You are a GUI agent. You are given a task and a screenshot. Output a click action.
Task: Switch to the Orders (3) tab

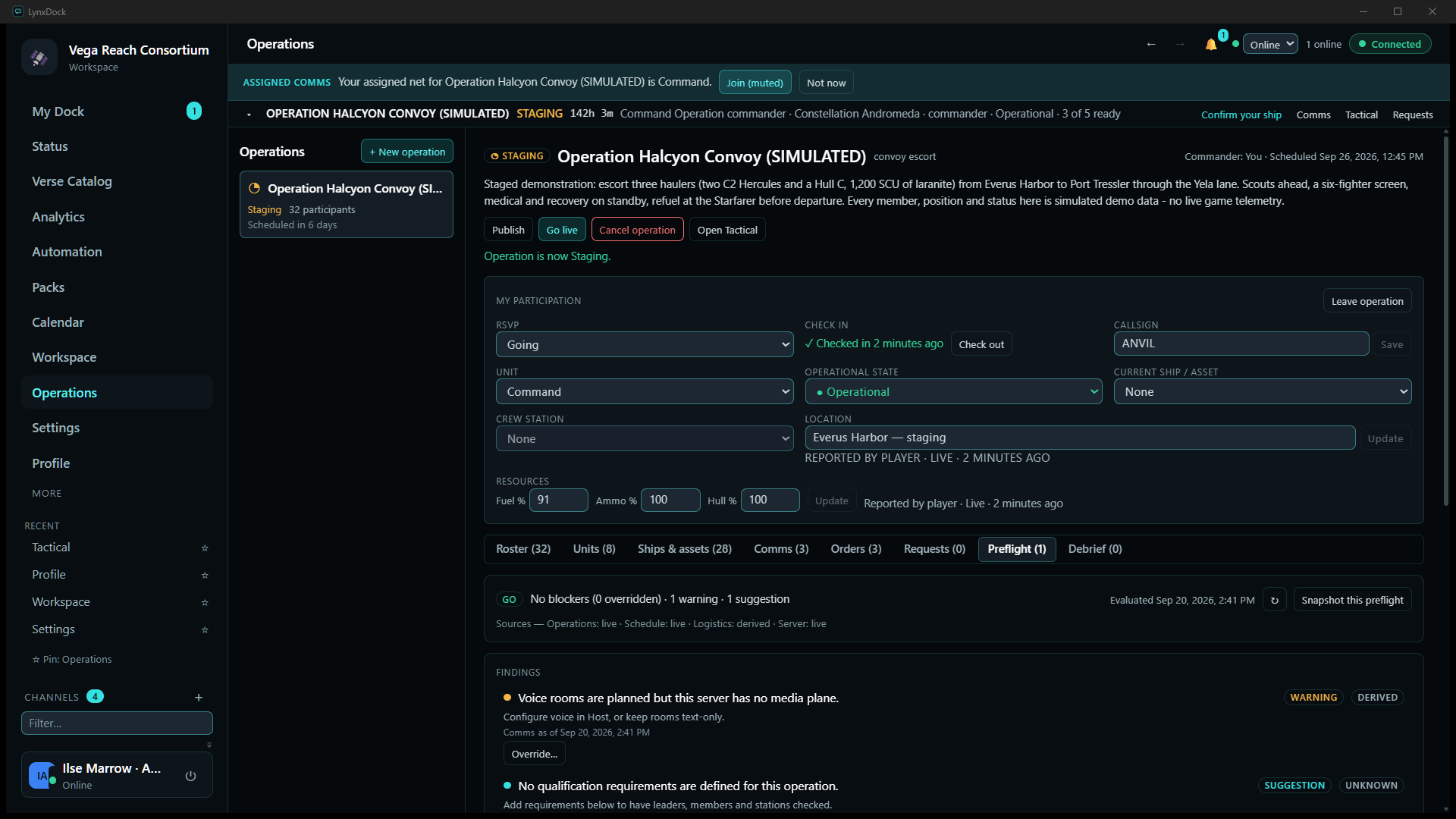(x=856, y=549)
